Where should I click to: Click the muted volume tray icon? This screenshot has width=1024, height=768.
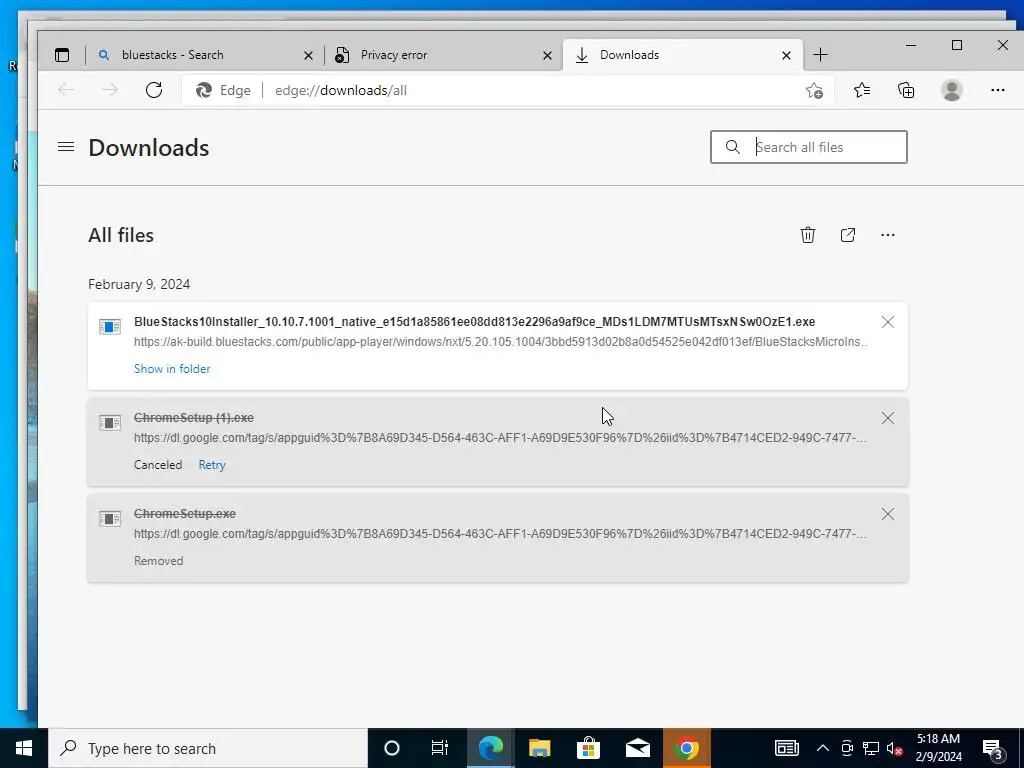click(895, 748)
